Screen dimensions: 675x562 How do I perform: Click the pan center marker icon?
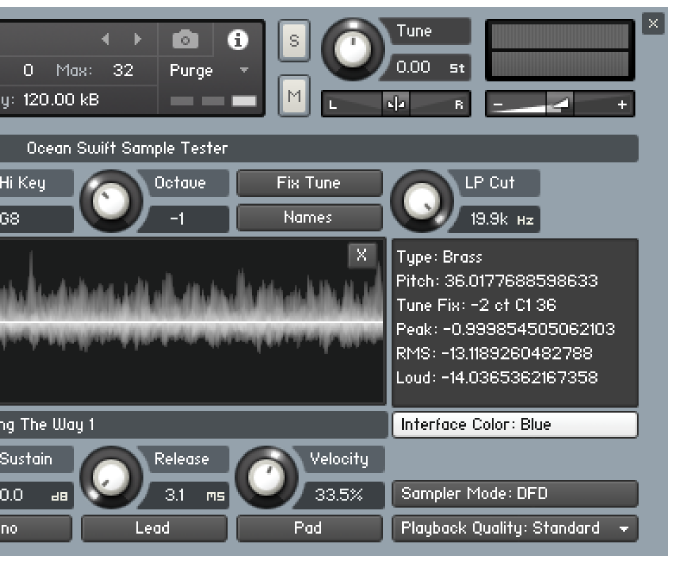[396, 104]
